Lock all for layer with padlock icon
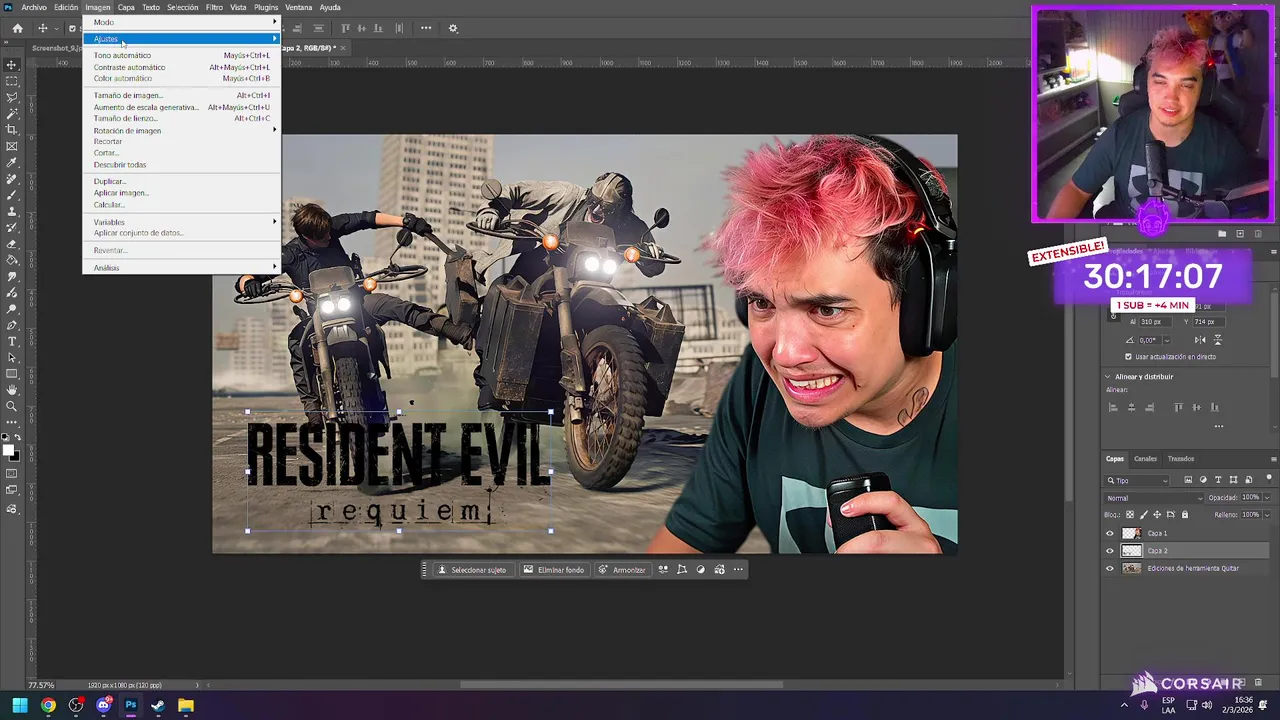 coord(1185,515)
